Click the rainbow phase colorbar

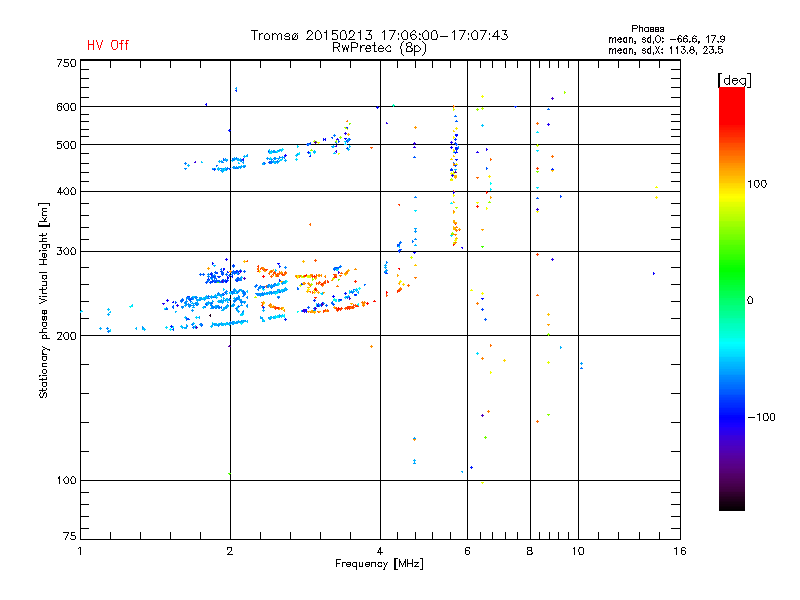coord(732,298)
